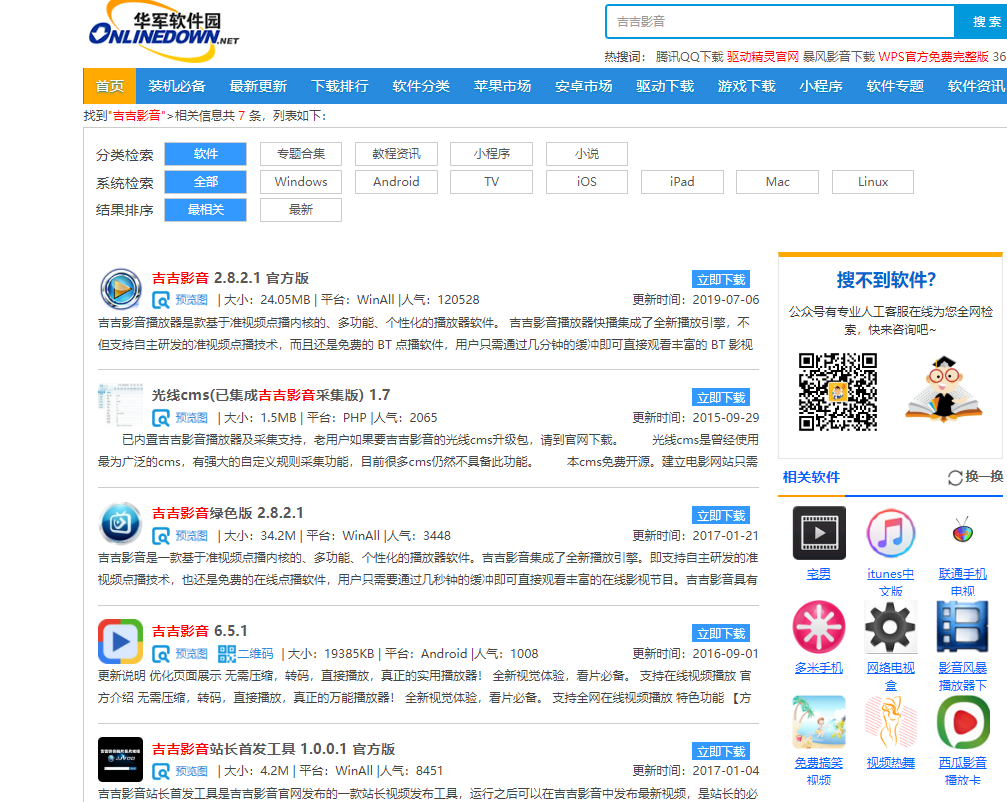
Task: Select the 专题合集 category filter
Action: pos(301,154)
